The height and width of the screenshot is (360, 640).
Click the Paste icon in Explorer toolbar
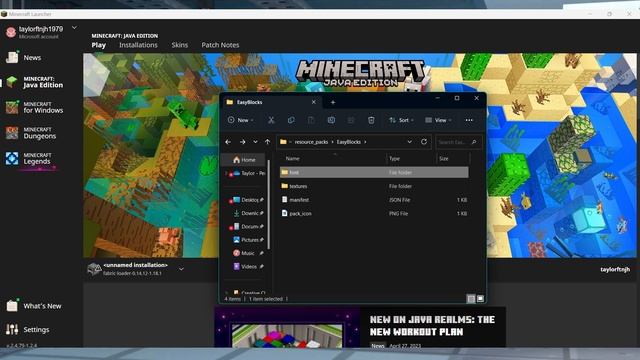[311, 120]
